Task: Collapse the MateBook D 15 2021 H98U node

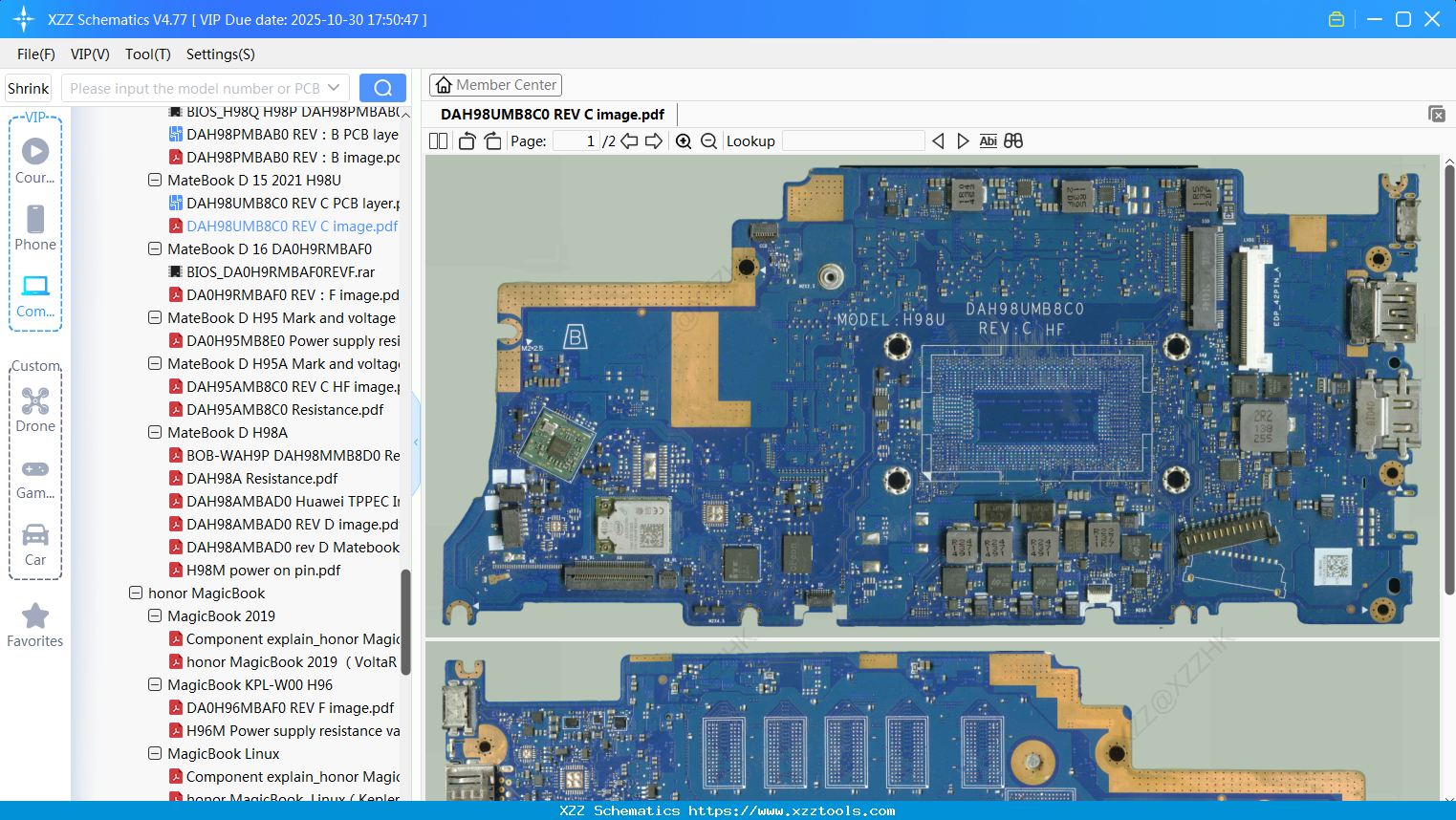Action: coord(155,180)
